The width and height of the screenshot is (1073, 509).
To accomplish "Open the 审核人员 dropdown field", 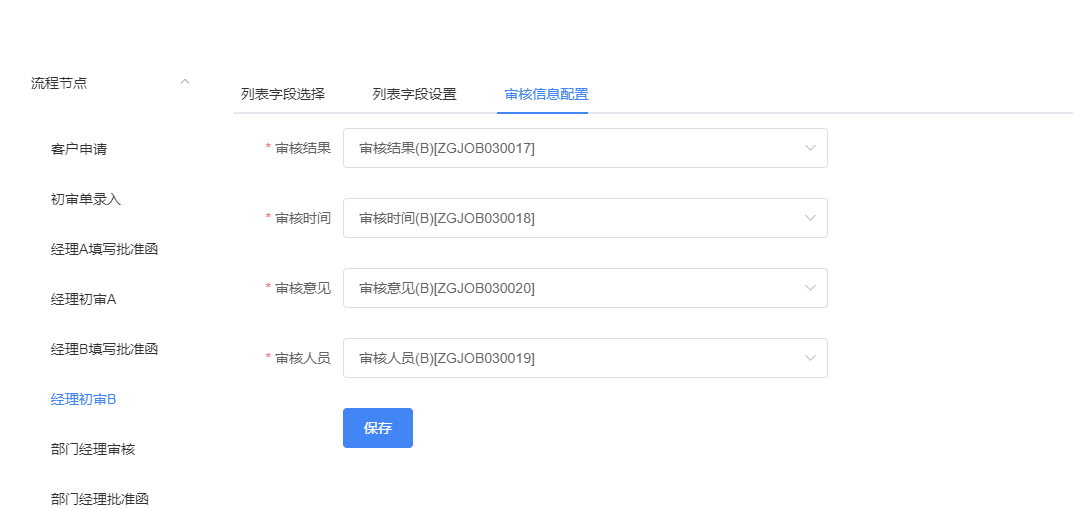I will (585, 358).
